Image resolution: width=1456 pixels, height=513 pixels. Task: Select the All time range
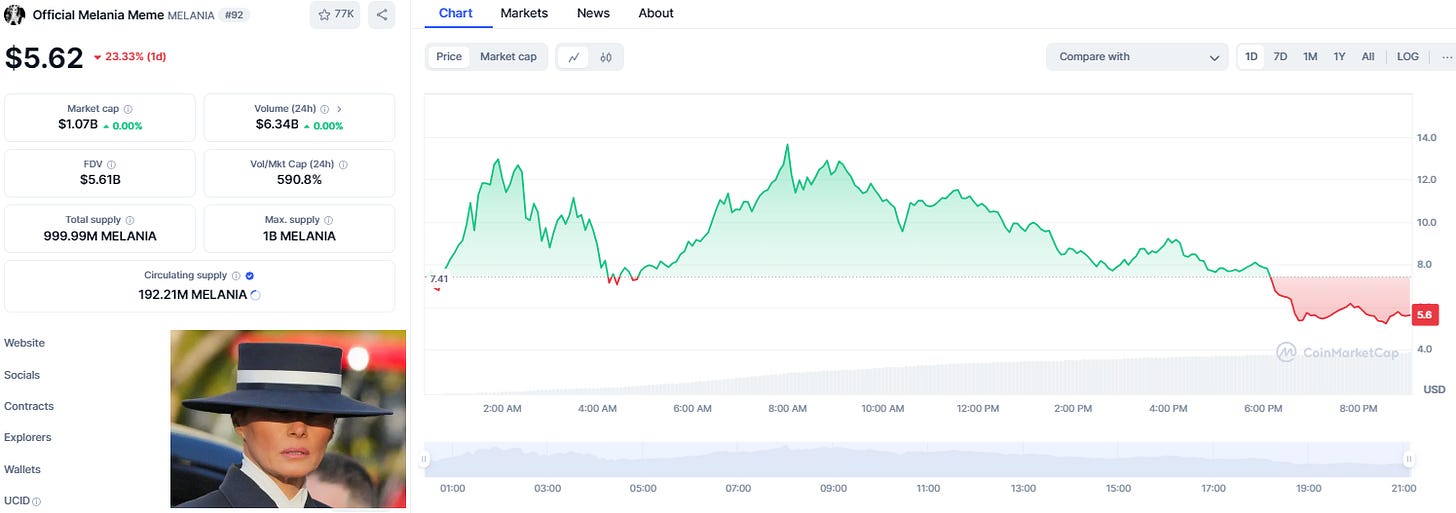[x=1368, y=57]
